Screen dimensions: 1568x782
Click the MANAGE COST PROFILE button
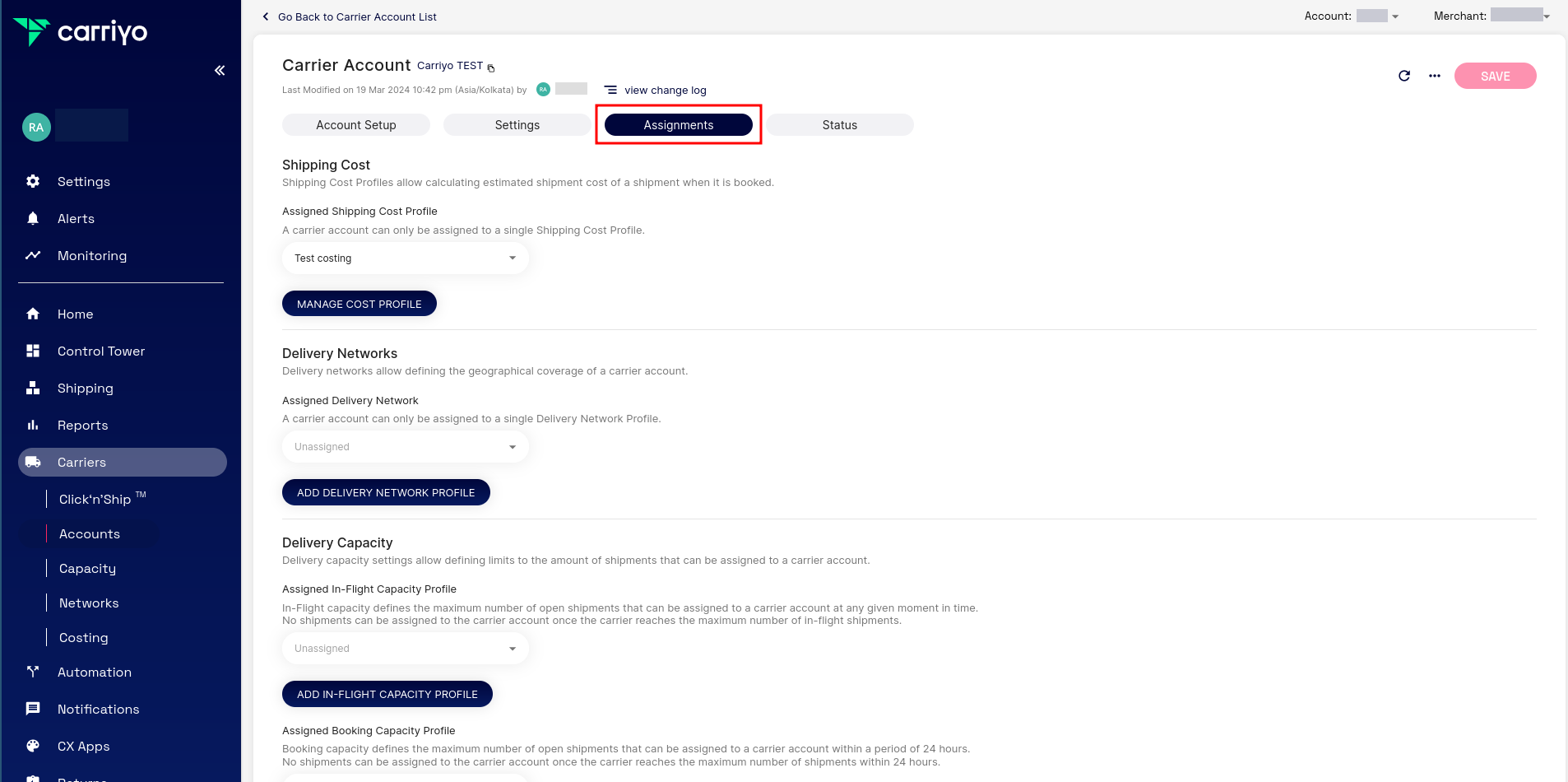(x=360, y=303)
